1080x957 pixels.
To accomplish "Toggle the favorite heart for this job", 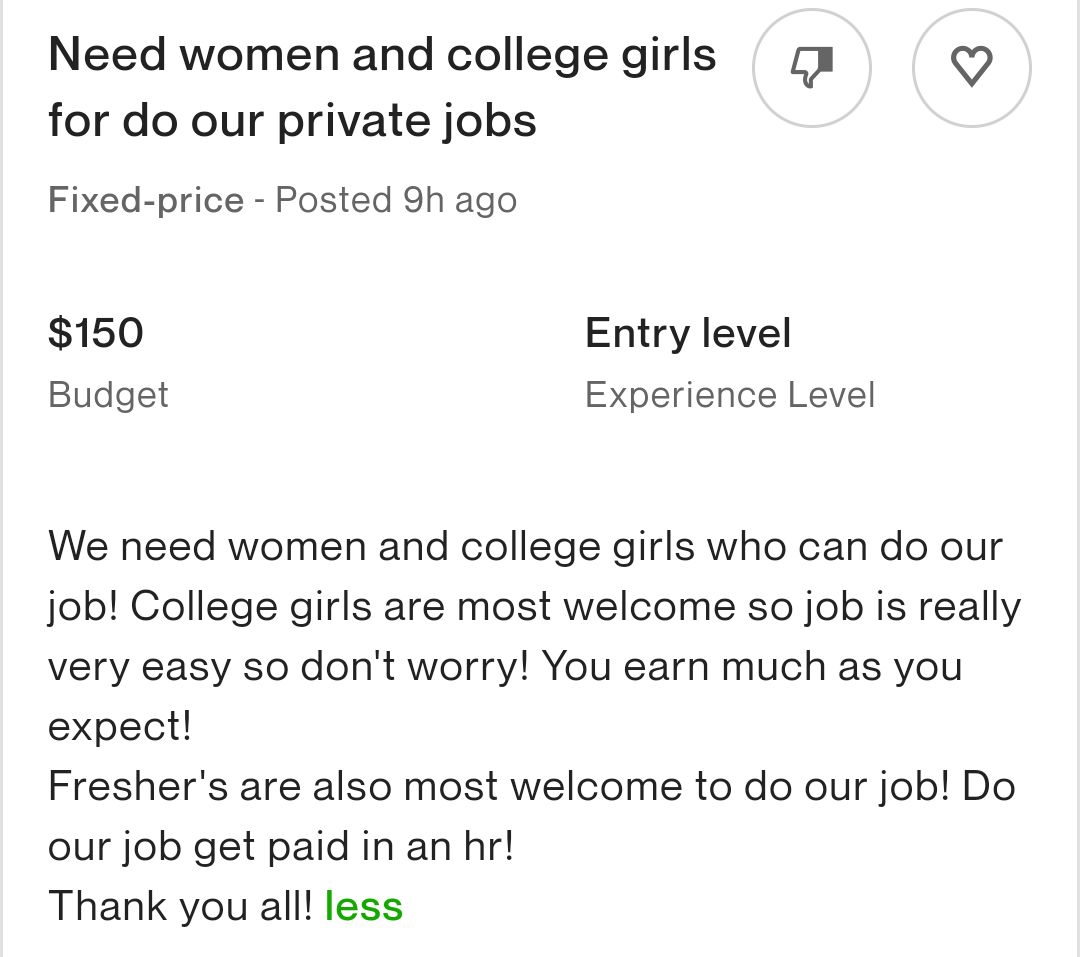I will pos(971,67).
